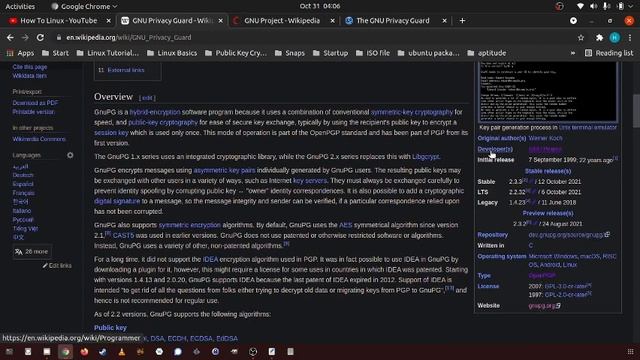The height and width of the screenshot is (360, 640).
Task: Open the Google Chrome app menu in top bar
Action: coord(84,7)
